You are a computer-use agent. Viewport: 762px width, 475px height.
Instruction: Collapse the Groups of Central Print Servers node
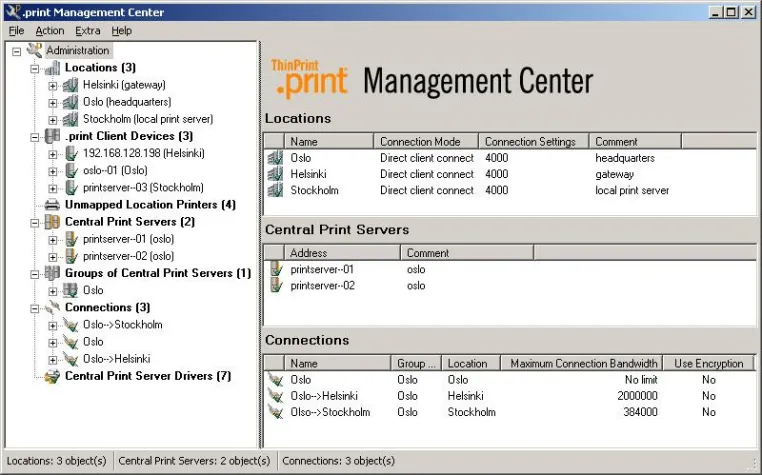(x=35, y=274)
